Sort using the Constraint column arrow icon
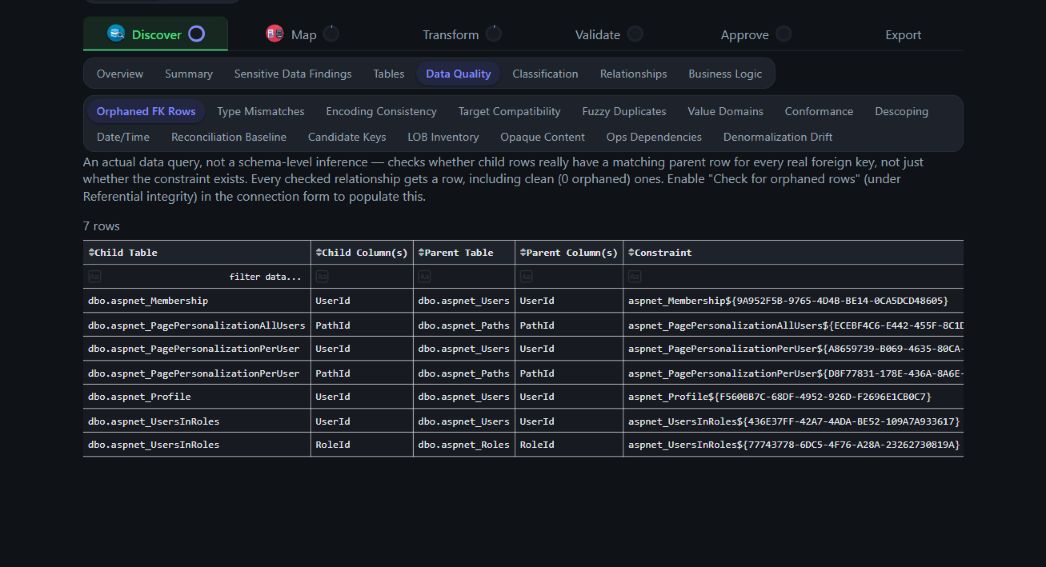Image resolution: width=1046 pixels, height=567 pixels. 631,252
